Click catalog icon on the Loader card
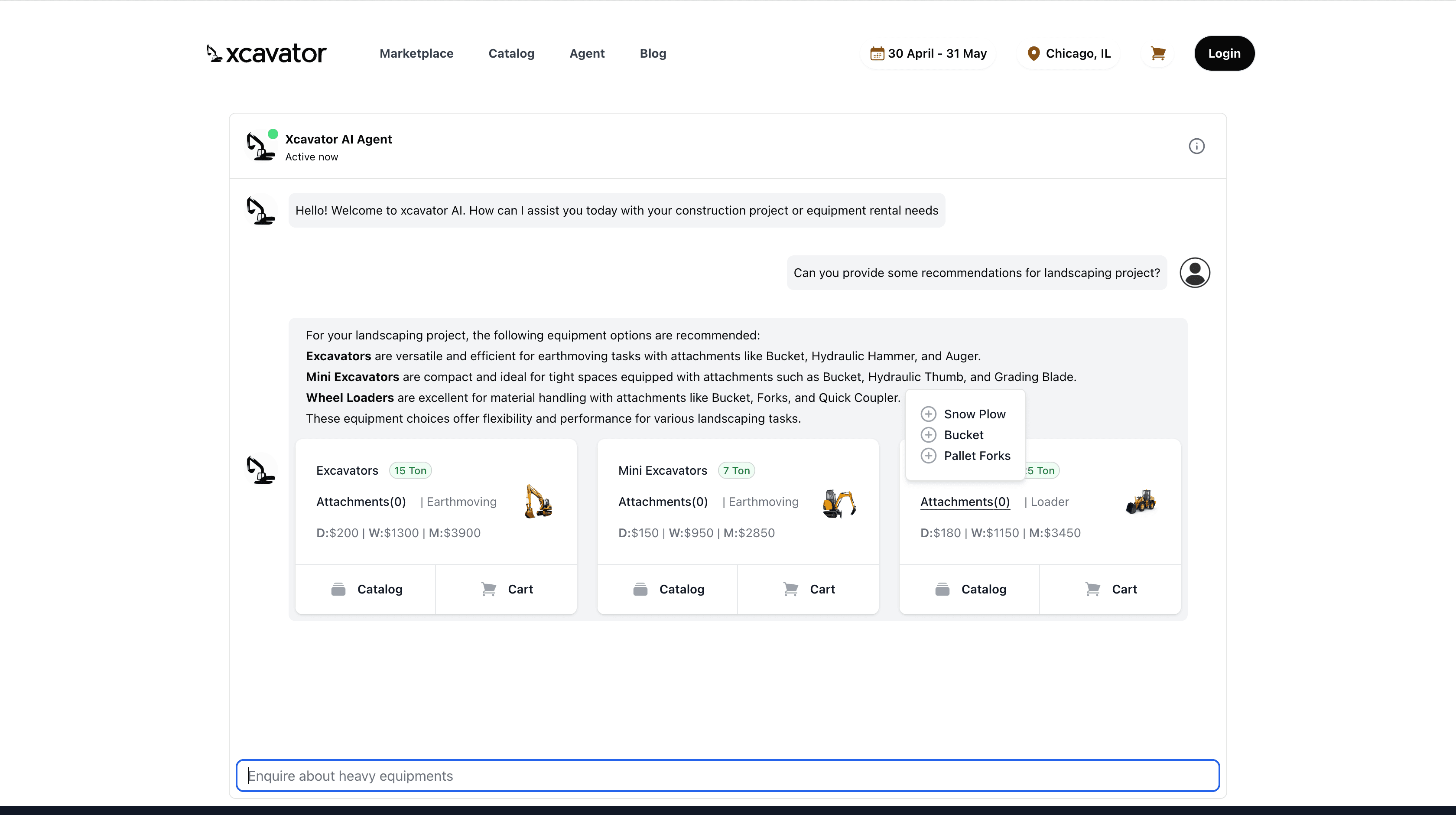Image resolution: width=1456 pixels, height=815 pixels. [x=942, y=589]
